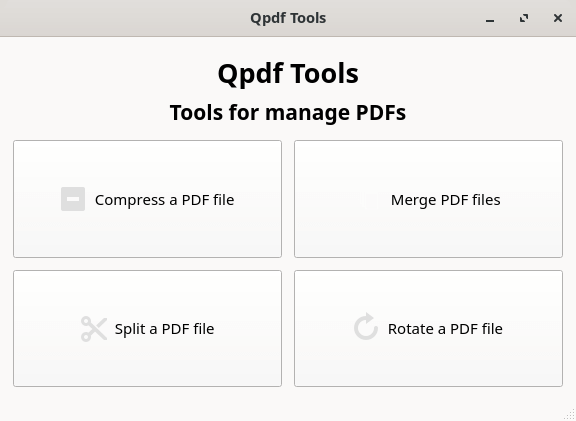Open Compress a PDF file tool
The image size is (576, 421).
[147, 199]
